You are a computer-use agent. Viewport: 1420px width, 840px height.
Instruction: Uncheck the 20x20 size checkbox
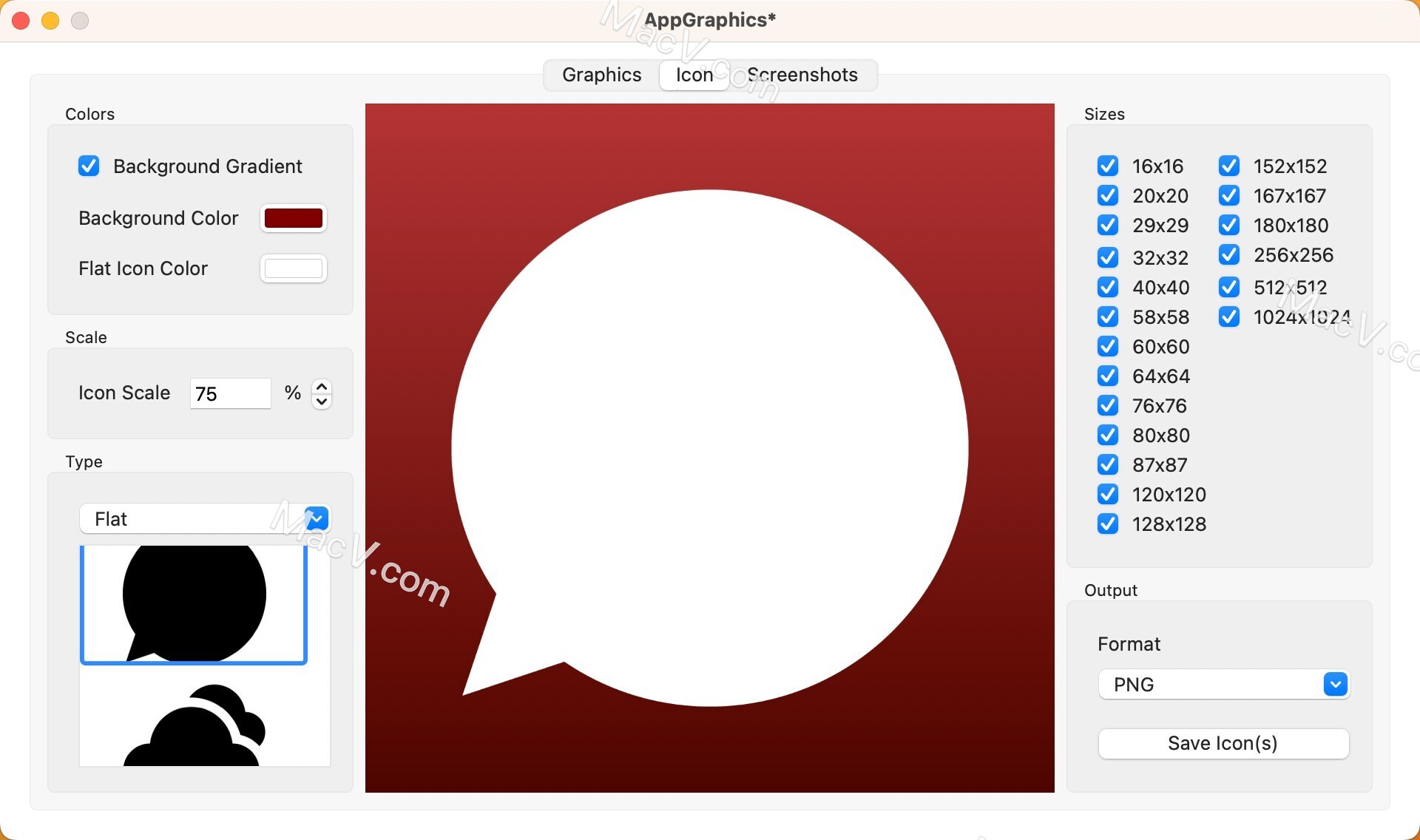pyautogui.click(x=1108, y=195)
